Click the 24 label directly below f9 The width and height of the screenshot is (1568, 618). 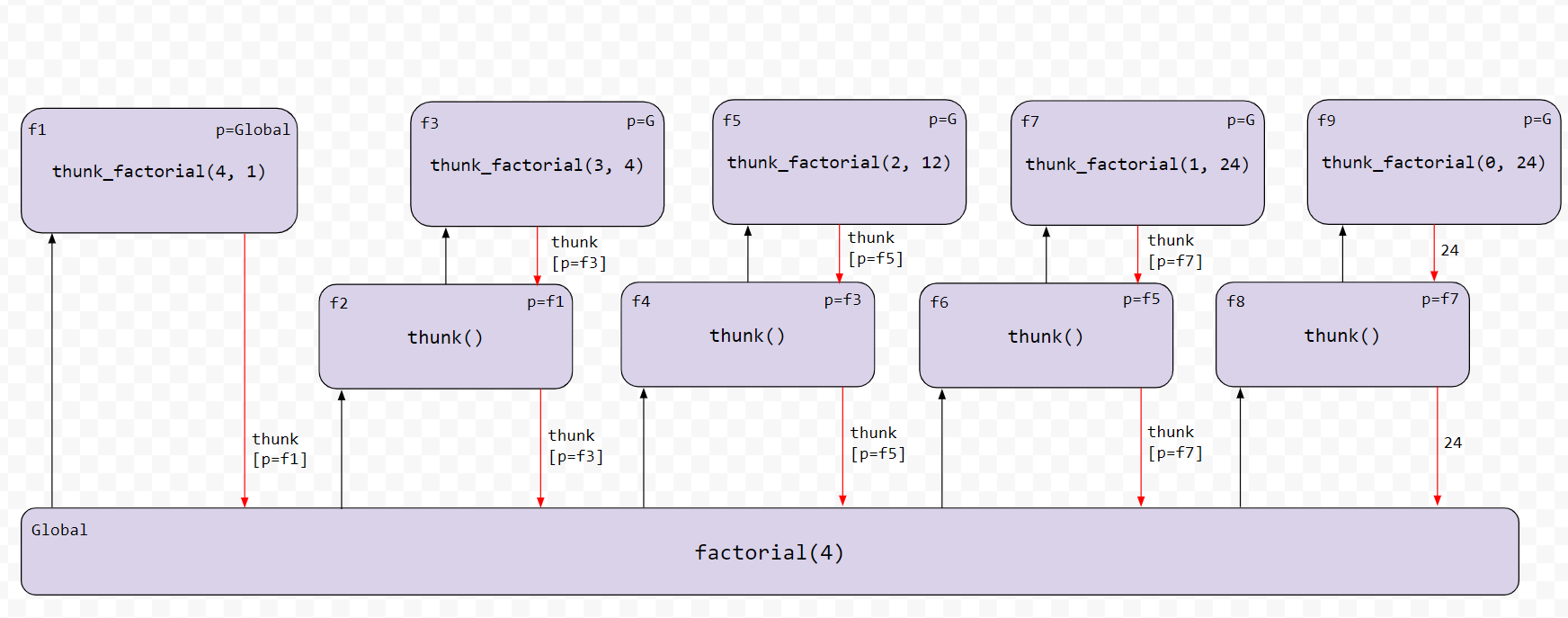pos(1449,250)
